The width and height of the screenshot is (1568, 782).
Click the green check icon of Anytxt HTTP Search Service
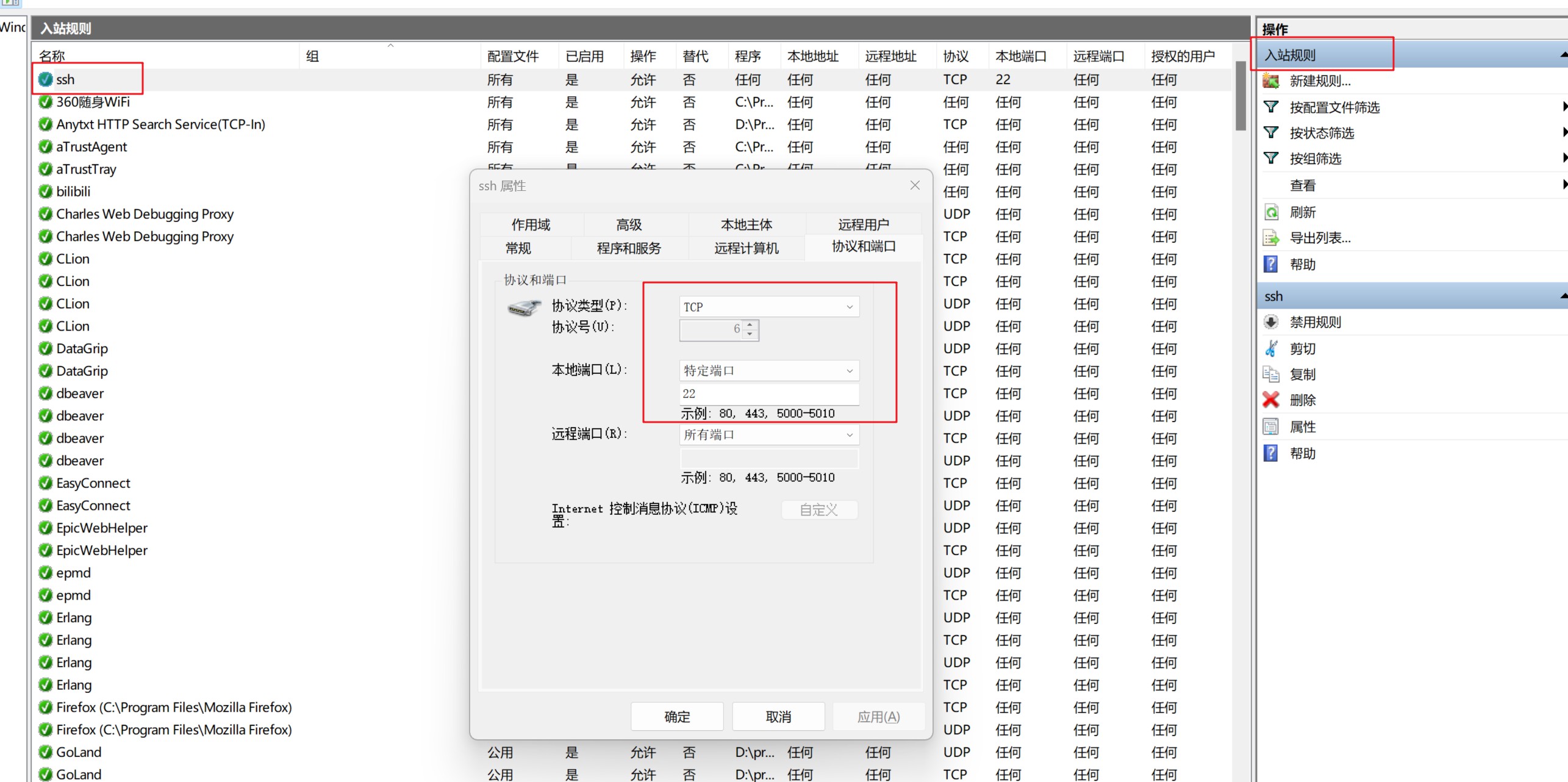[x=45, y=124]
